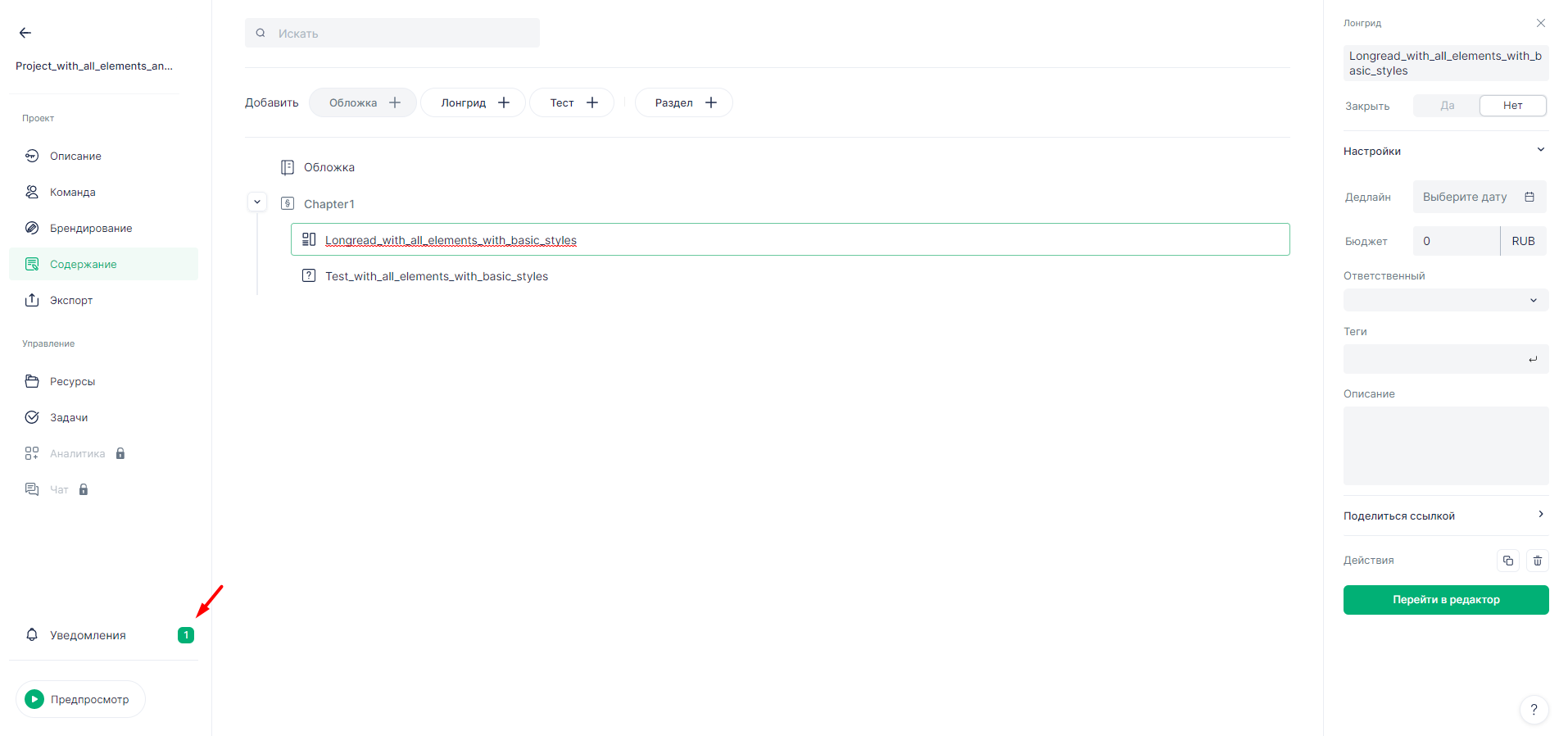Click the trash delete icon

click(x=1537, y=561)
